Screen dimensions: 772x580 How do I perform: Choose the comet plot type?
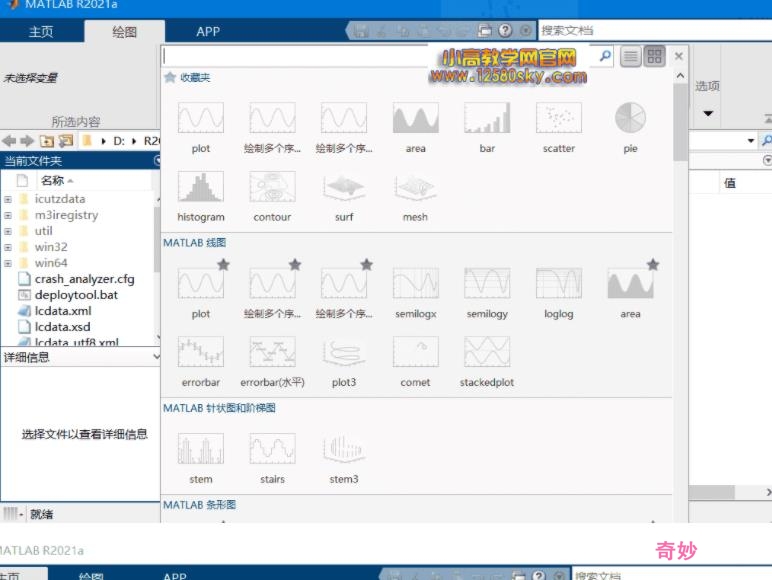(416, 361)
